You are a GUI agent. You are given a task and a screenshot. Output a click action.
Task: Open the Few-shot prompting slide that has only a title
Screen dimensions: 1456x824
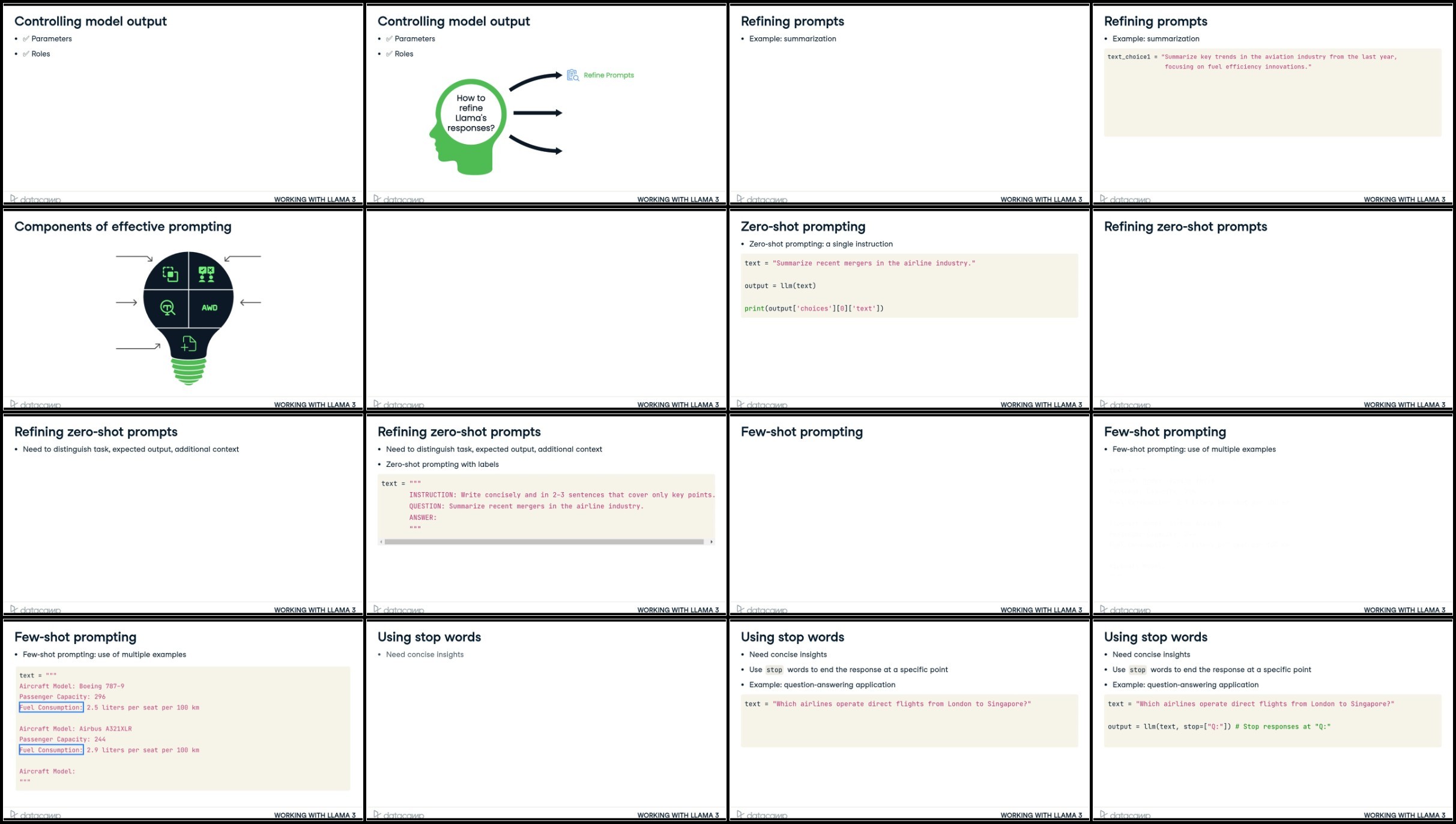(x=910, y=515)
